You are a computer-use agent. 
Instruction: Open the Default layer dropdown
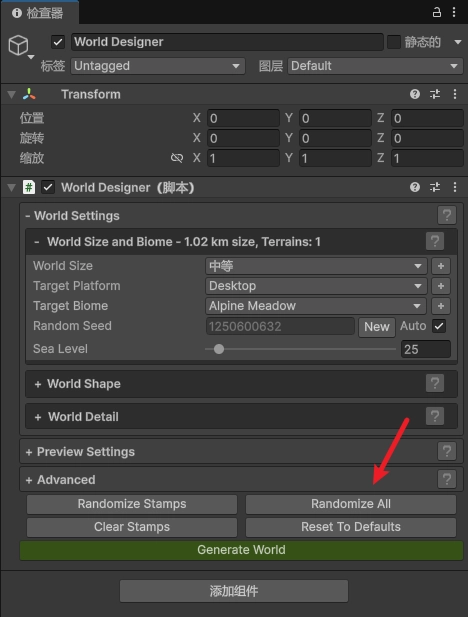pyautogui.click(x=375, y=66)
